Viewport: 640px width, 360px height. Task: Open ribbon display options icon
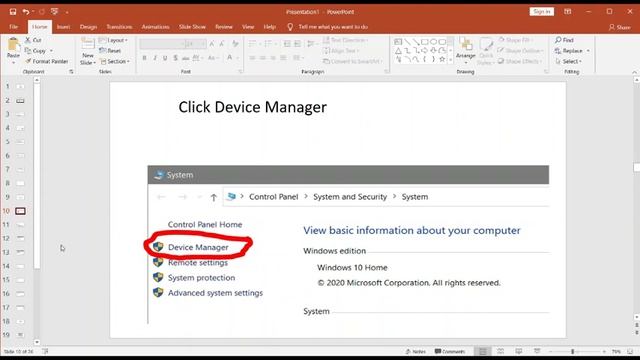tap(568, 12)
